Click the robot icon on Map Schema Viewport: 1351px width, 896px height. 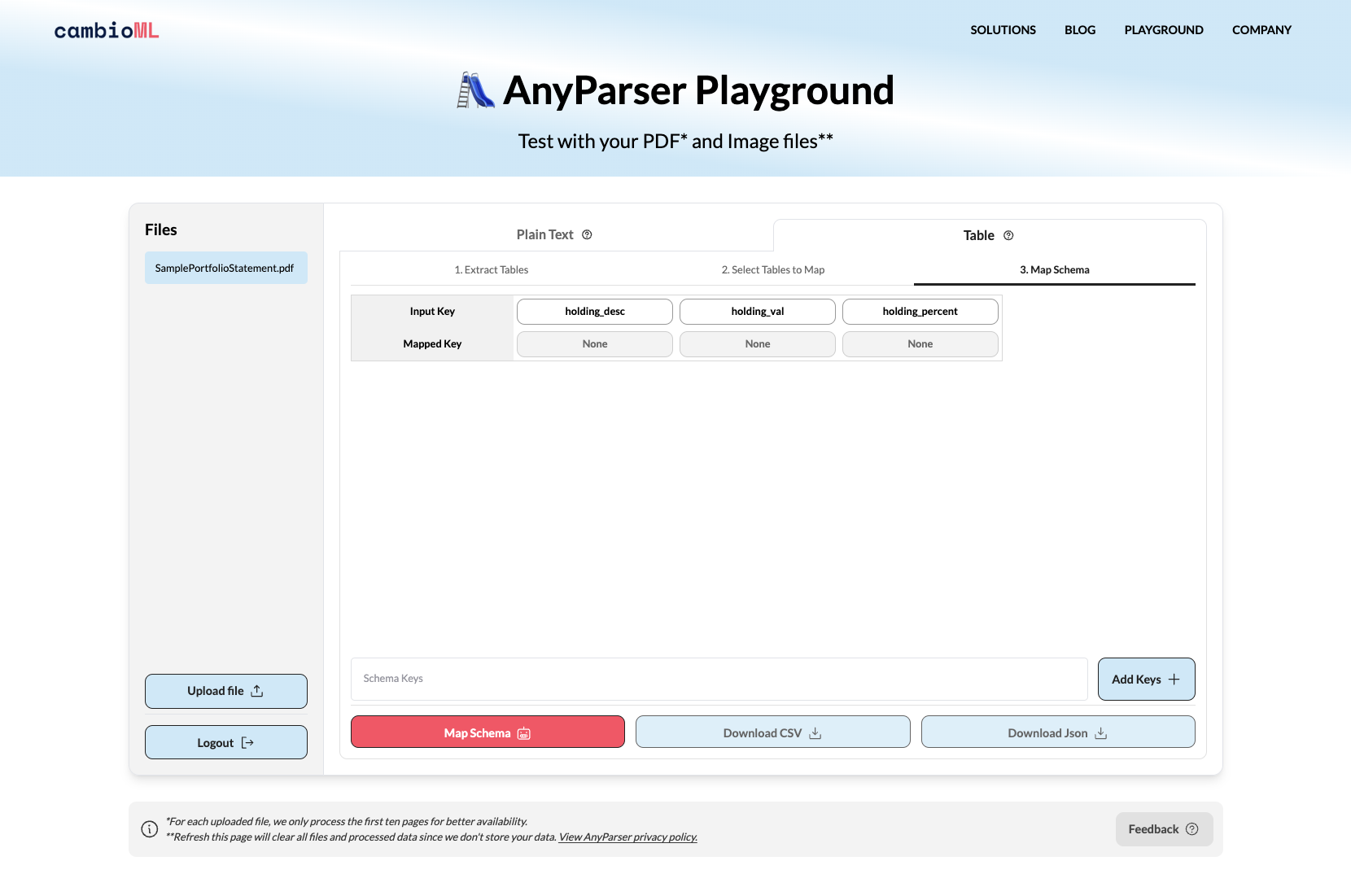click(524, 733)
